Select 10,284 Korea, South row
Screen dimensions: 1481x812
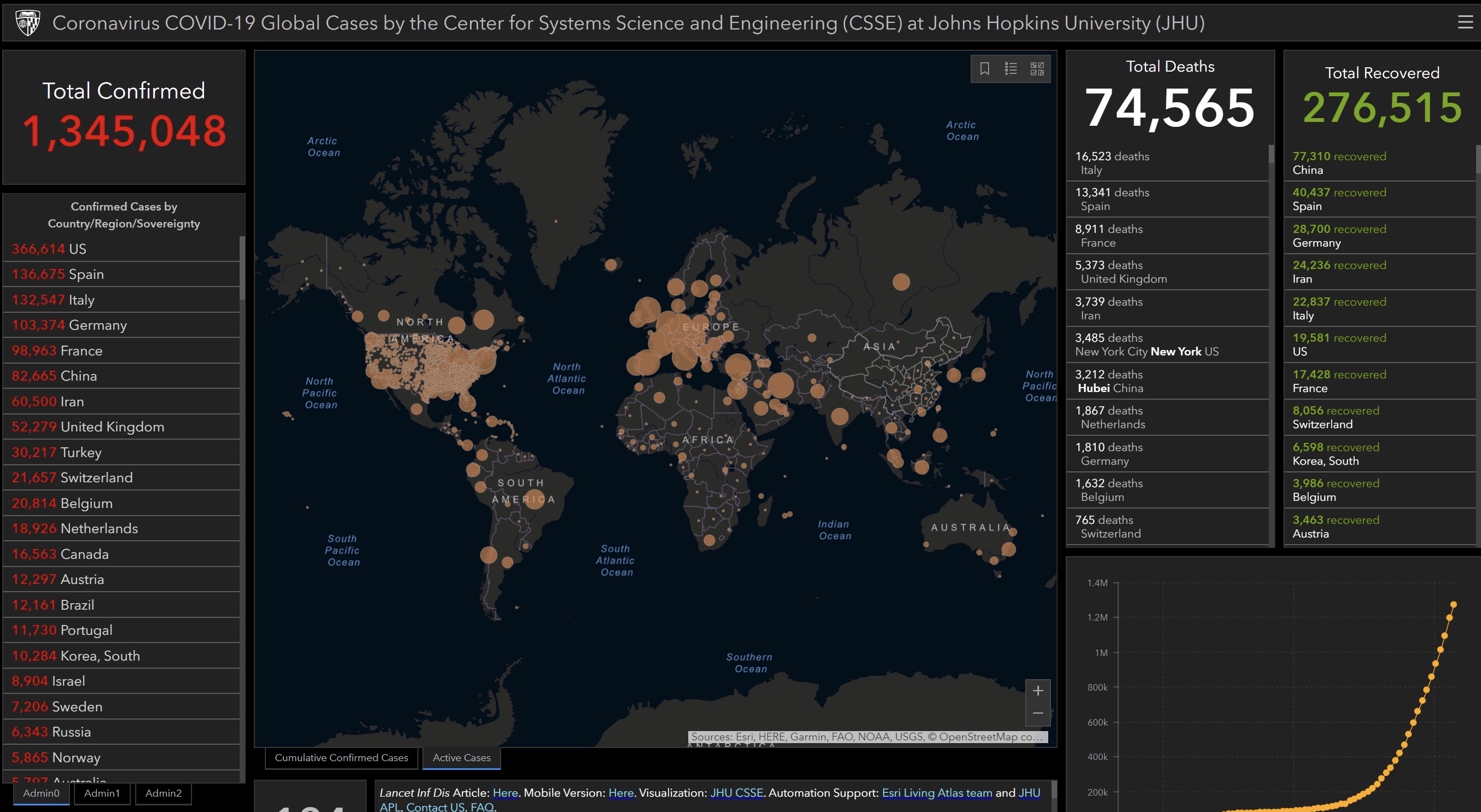coord(121,656)
